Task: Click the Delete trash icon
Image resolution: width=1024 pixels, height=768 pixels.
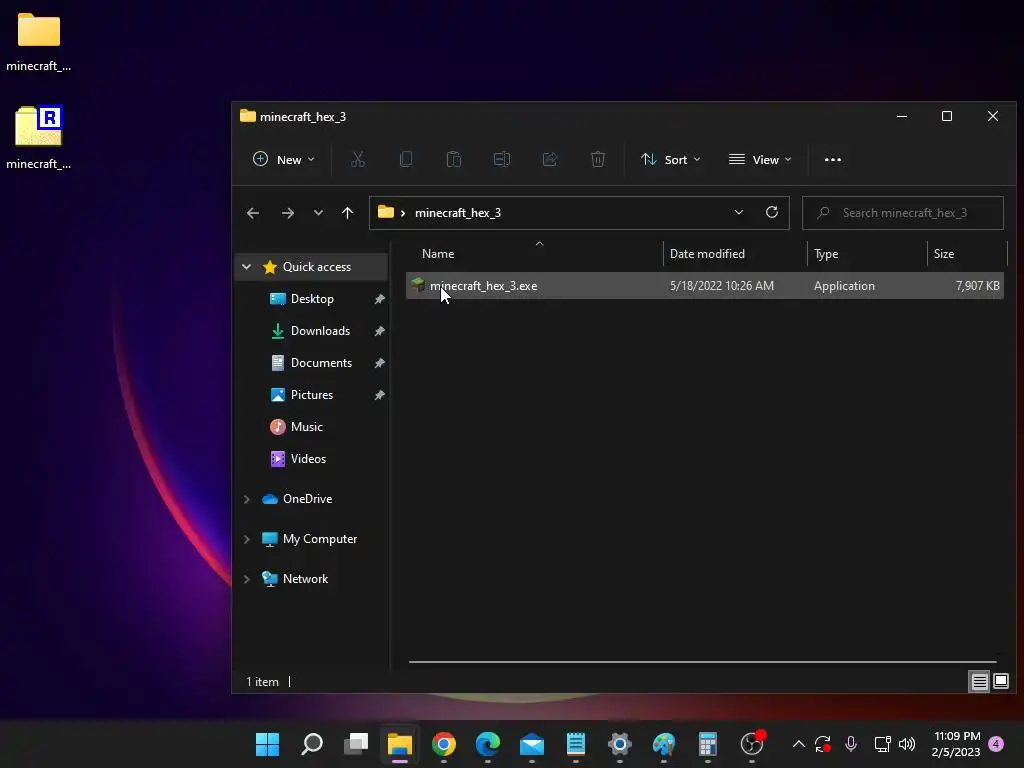Action: 598,159
